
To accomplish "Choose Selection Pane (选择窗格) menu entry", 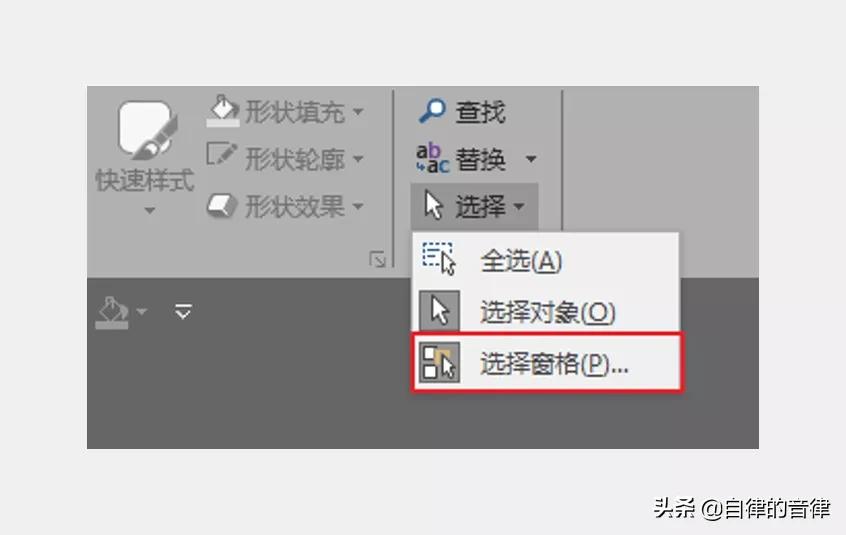I will click(x=547, y=362).
